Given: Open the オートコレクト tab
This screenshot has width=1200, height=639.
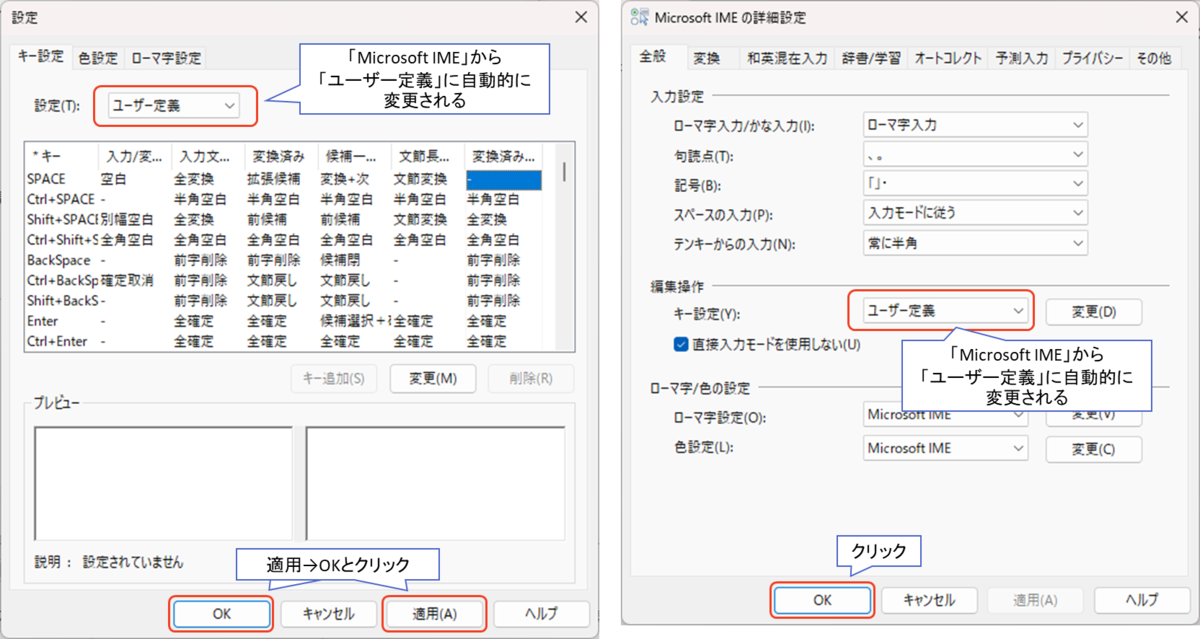Looking at the screenshot, I should [947, 58].
